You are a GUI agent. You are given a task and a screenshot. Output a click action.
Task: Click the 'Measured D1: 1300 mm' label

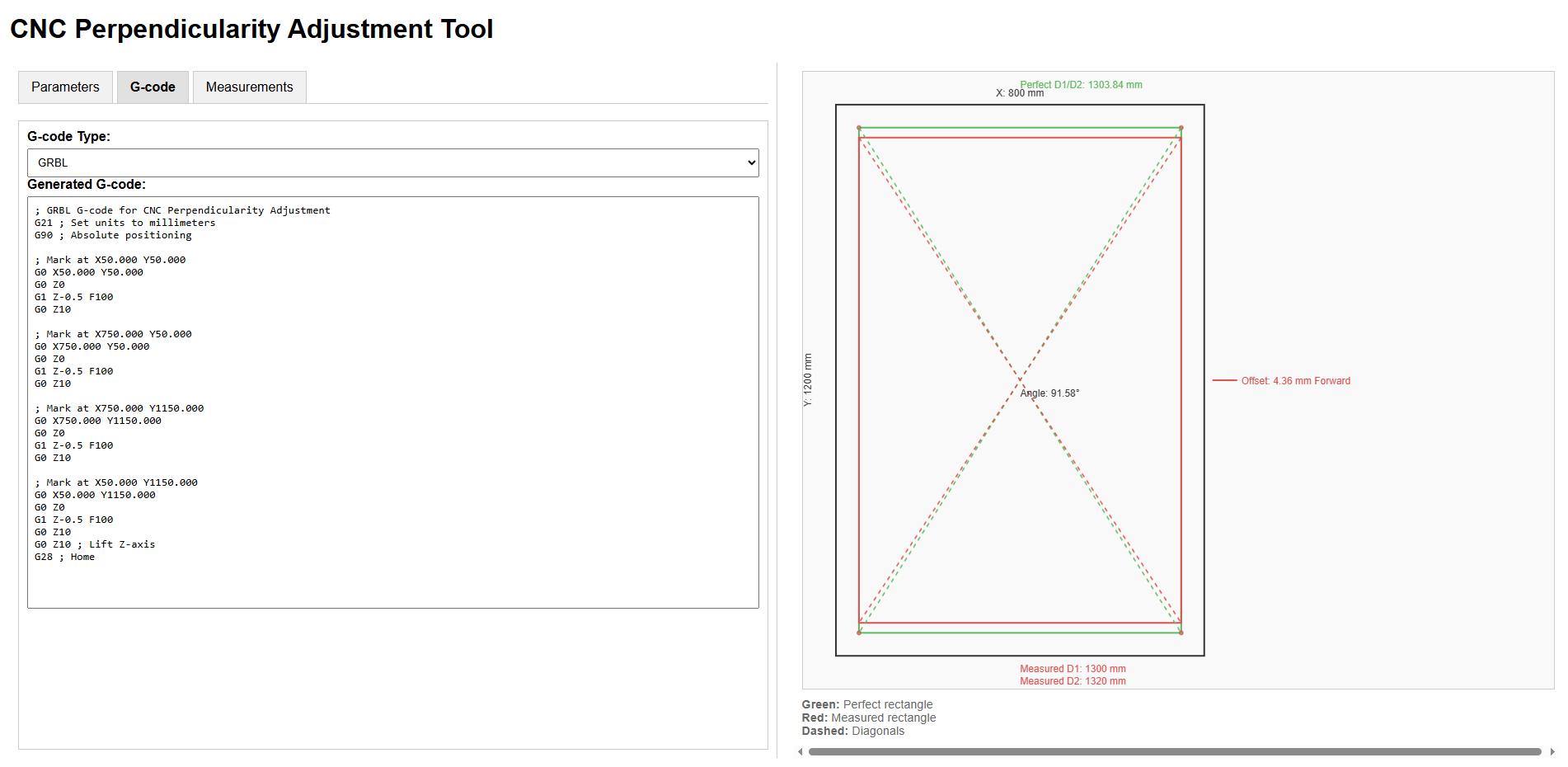(1073, 669)
